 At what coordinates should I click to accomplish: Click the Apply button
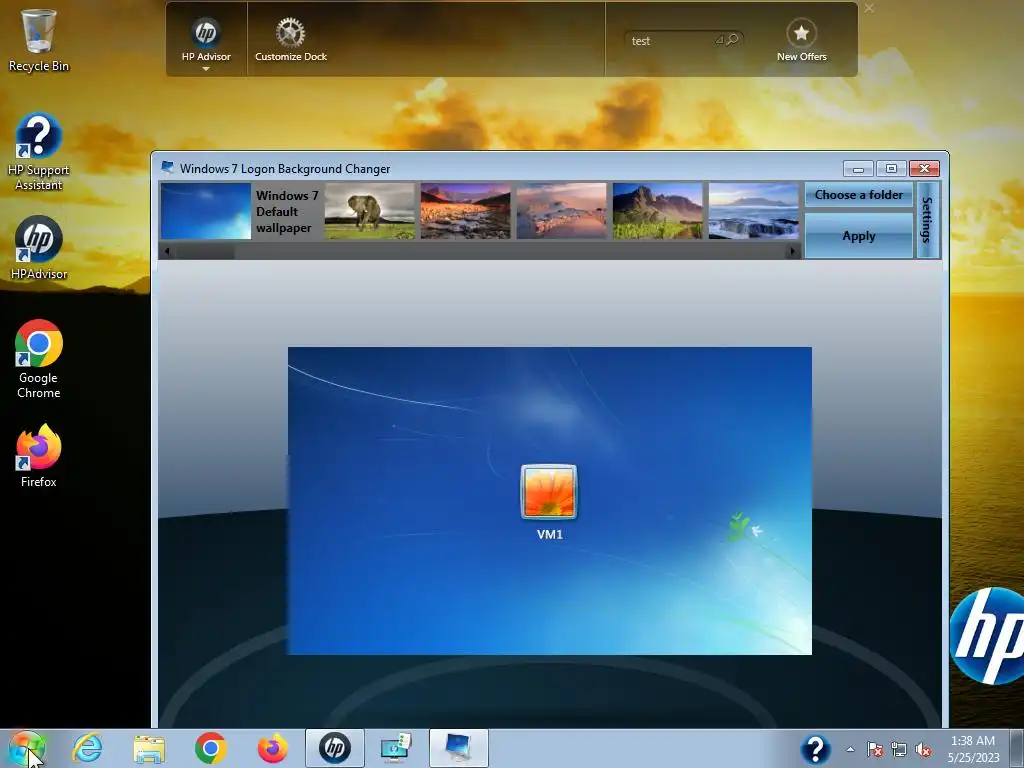859,236
